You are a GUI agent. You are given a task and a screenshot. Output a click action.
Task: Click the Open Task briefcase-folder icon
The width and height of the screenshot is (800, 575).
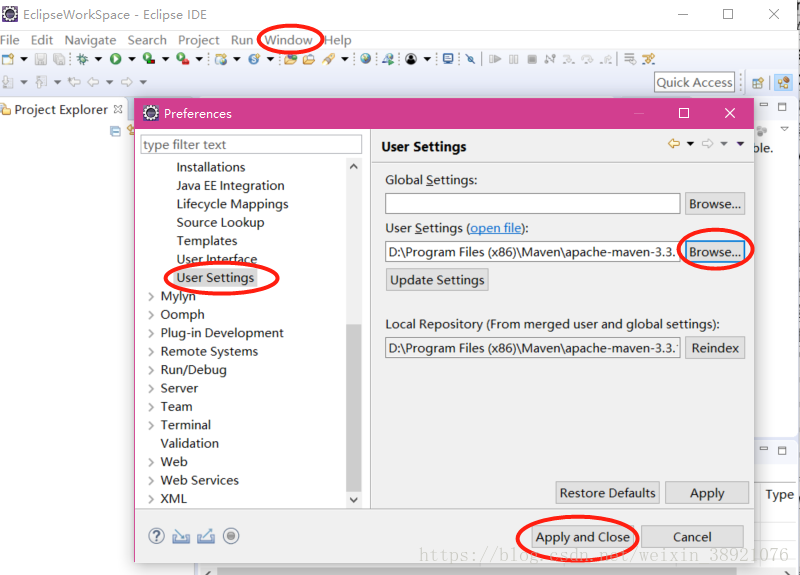(x=309, y=59)
